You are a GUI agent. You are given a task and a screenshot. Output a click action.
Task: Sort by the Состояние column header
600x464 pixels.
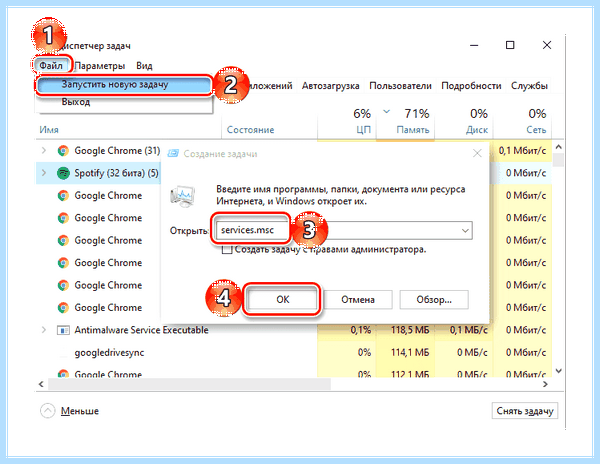click(x=250, y=130)
